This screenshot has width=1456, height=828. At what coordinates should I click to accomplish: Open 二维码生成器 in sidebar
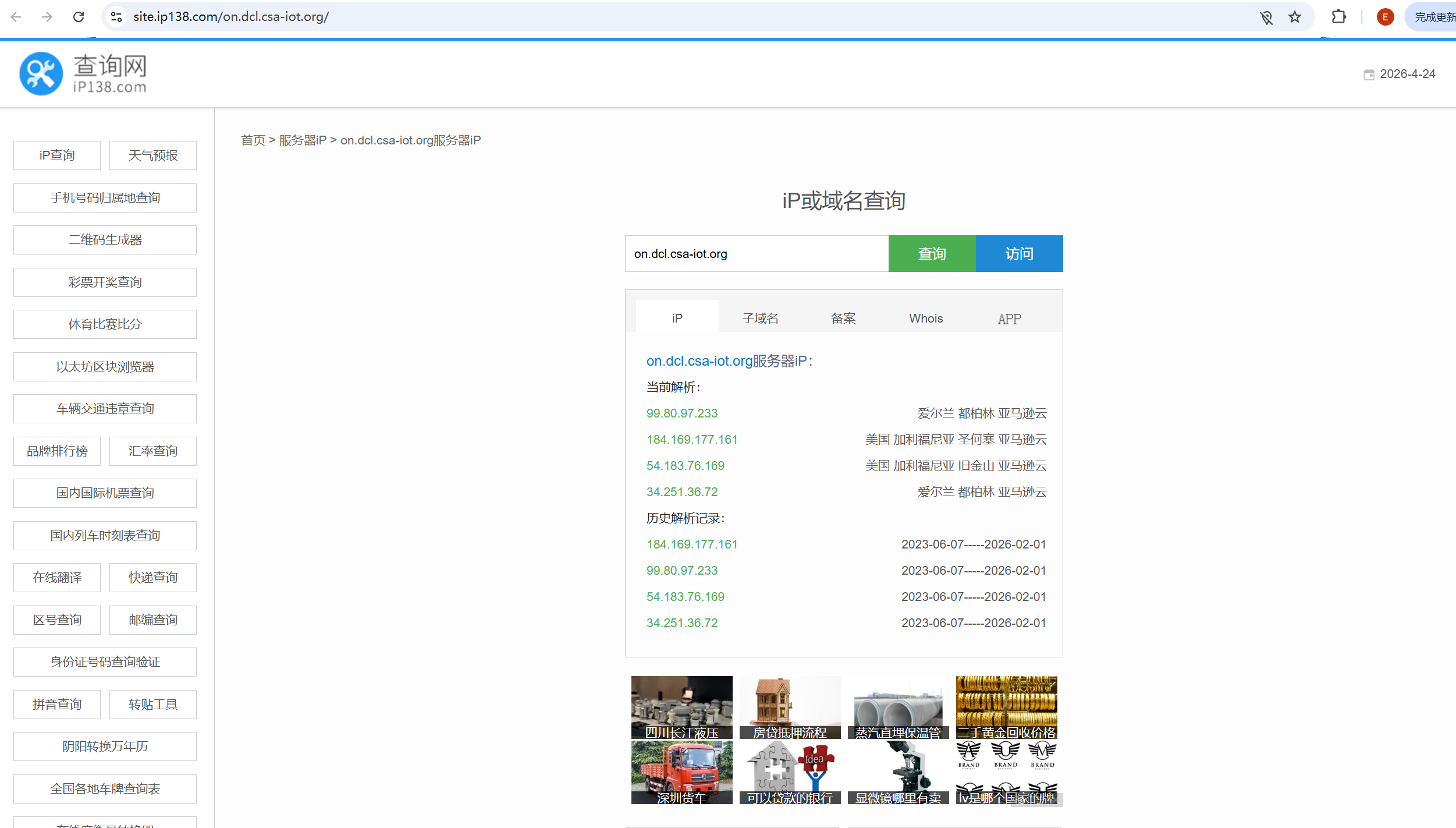105,240
